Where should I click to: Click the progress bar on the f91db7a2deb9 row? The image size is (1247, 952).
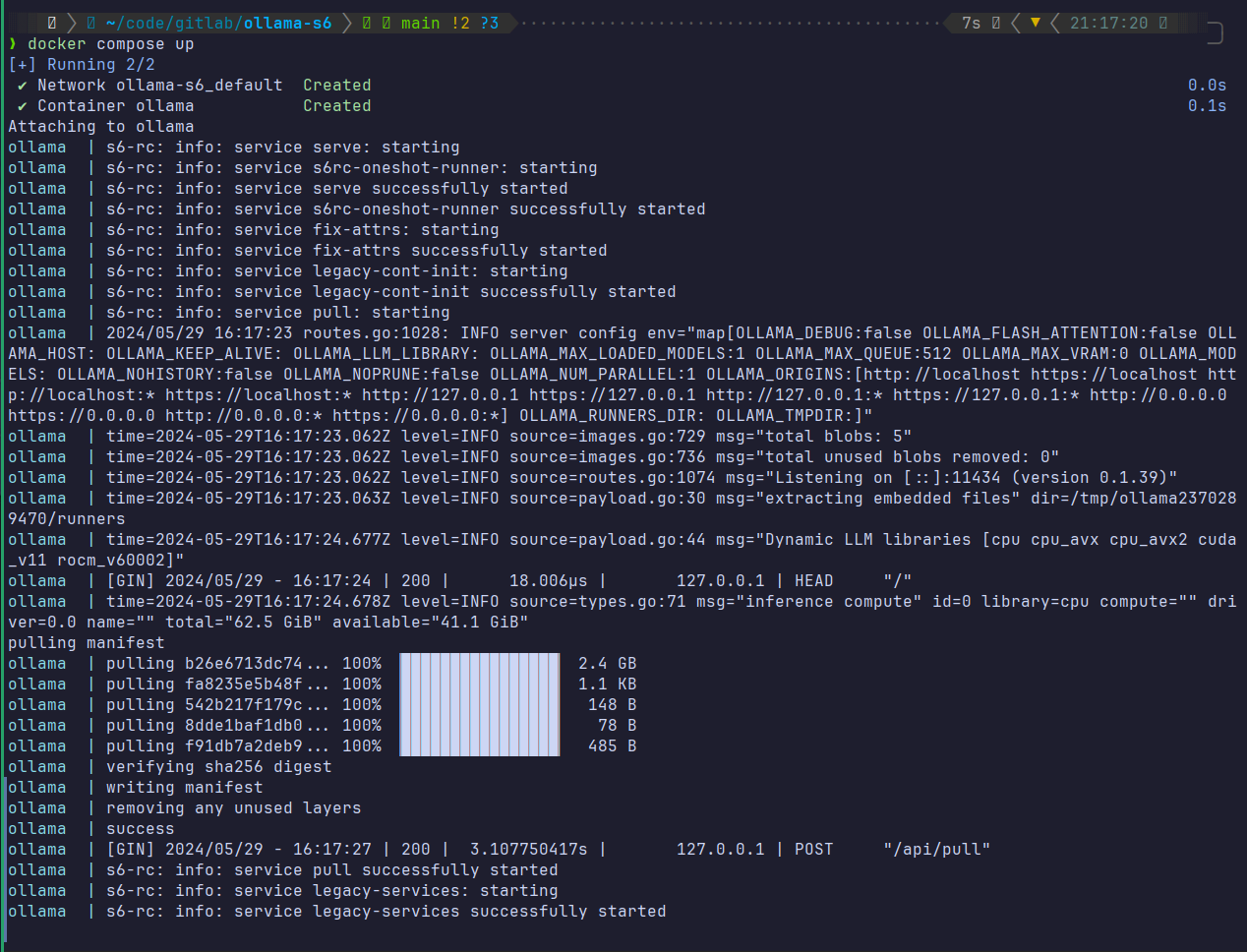(480, 746)
